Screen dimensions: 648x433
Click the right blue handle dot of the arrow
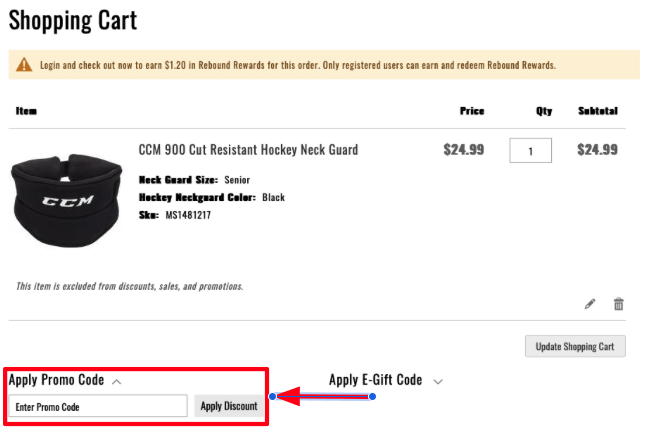pos(372,397)
